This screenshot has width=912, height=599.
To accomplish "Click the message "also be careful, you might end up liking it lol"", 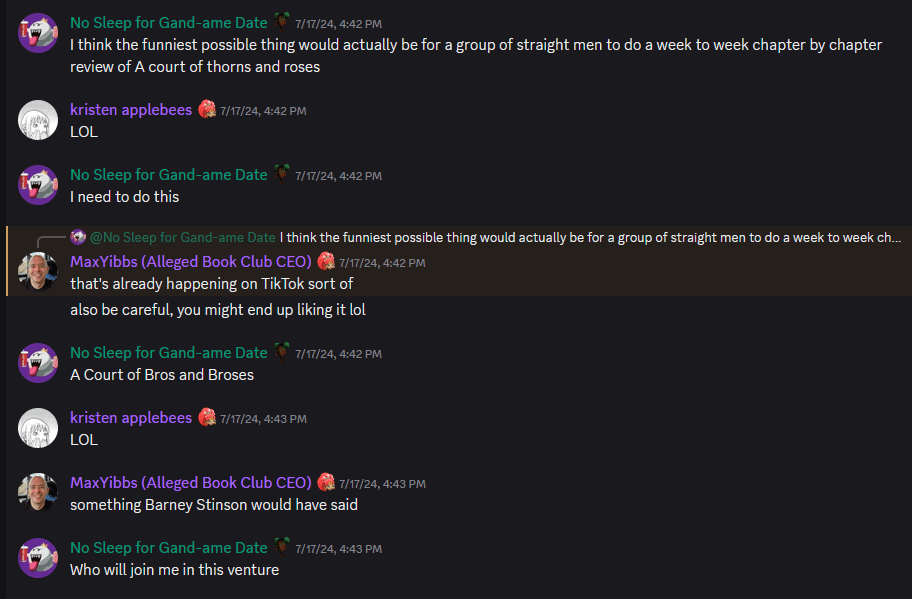I will click(217, 310).
